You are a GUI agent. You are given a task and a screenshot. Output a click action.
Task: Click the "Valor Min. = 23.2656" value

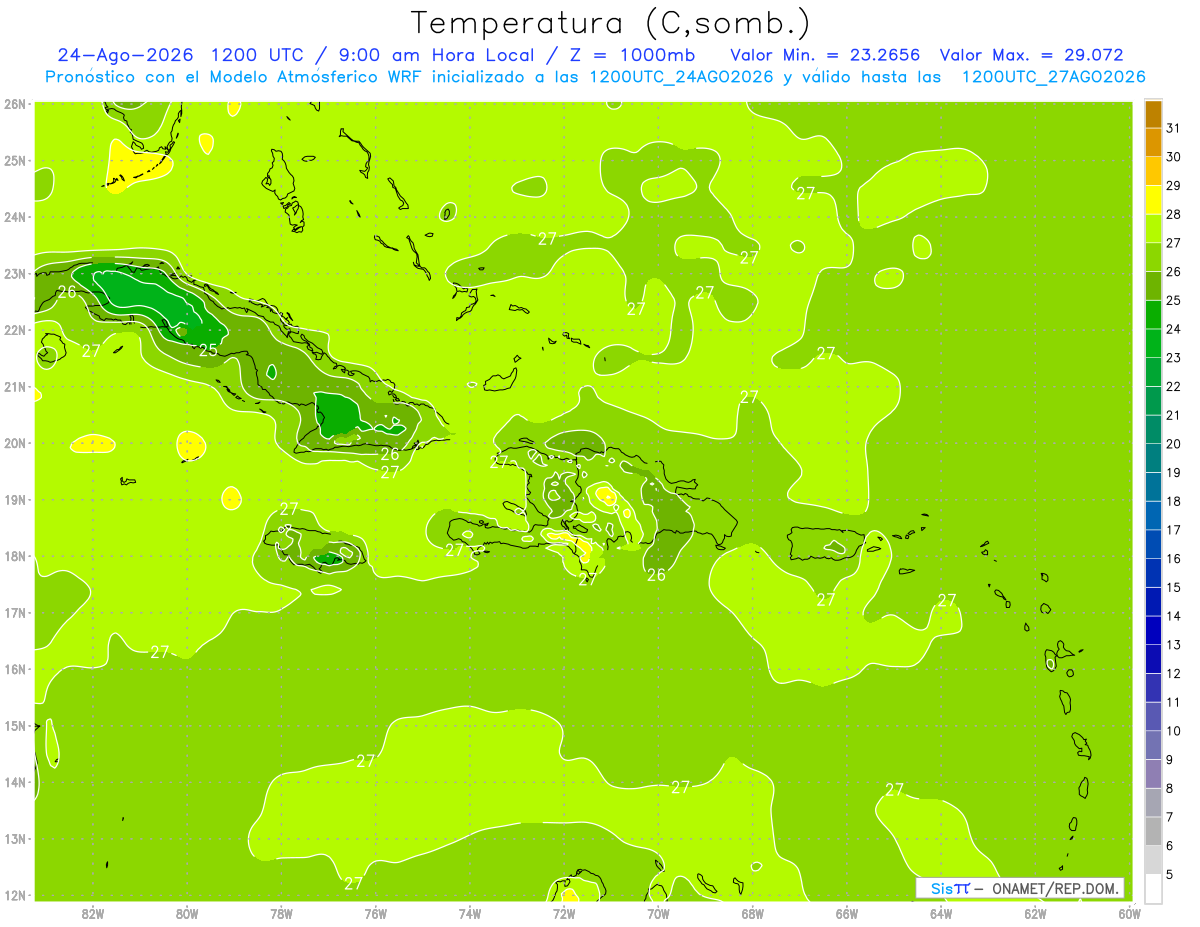click(825, 55)
